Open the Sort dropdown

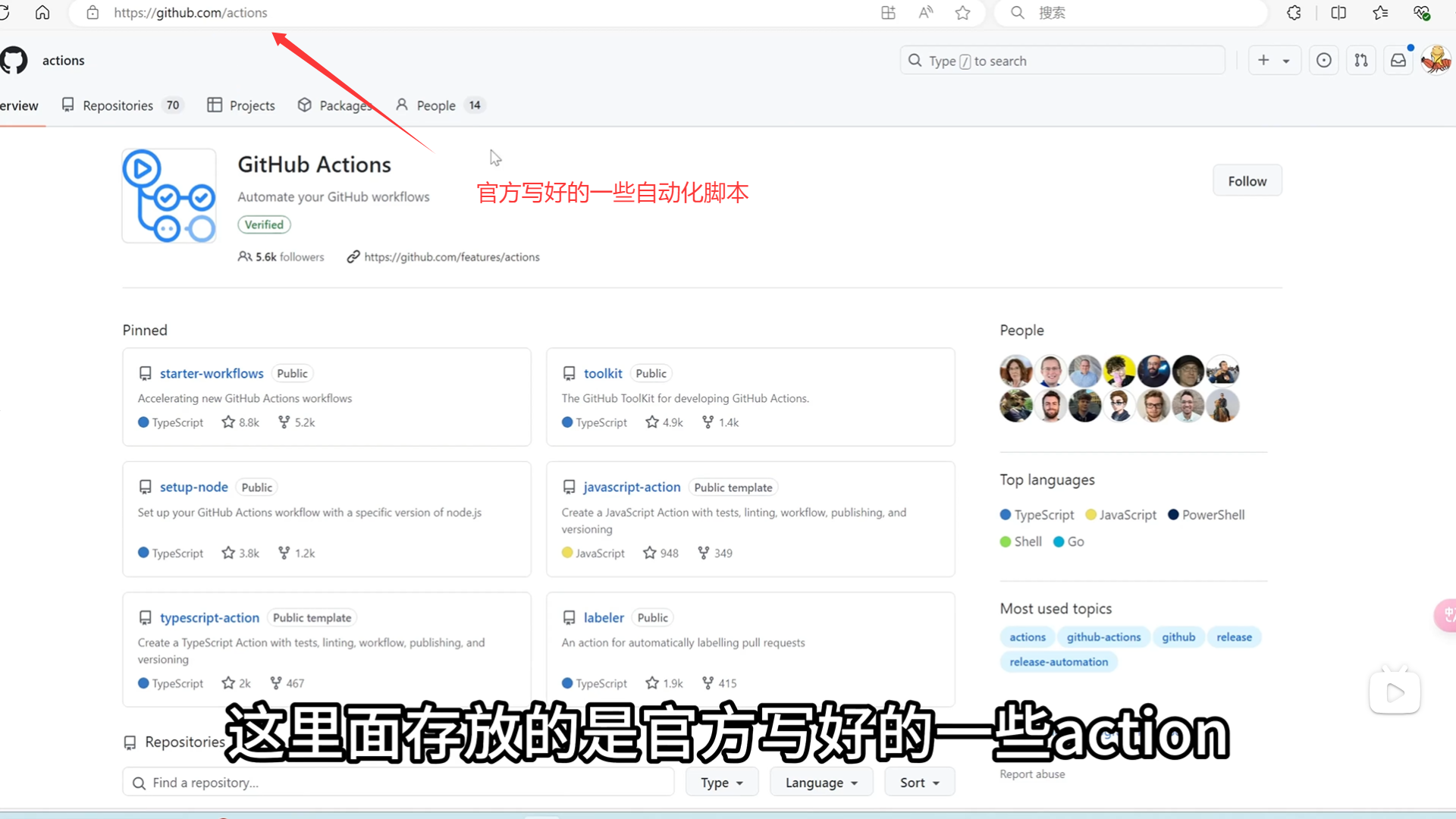point(919,783)
